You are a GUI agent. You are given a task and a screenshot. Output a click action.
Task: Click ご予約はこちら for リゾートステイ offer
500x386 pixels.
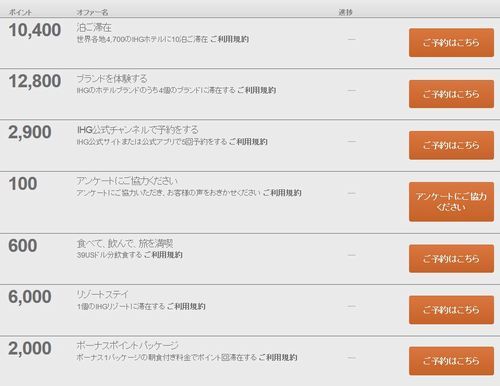click(x=451, y=310)
